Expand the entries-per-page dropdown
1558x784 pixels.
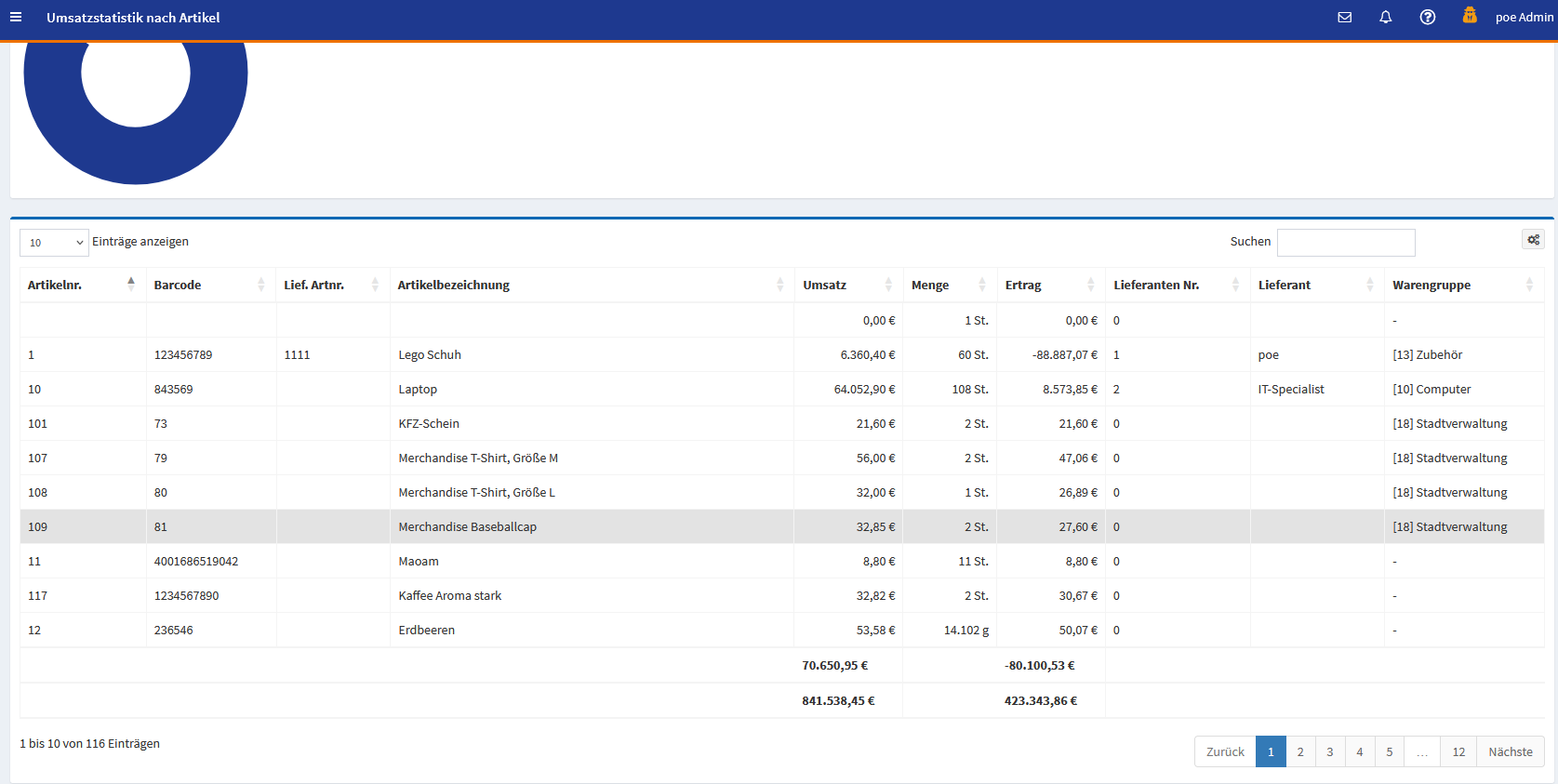(x=54, y=243)
